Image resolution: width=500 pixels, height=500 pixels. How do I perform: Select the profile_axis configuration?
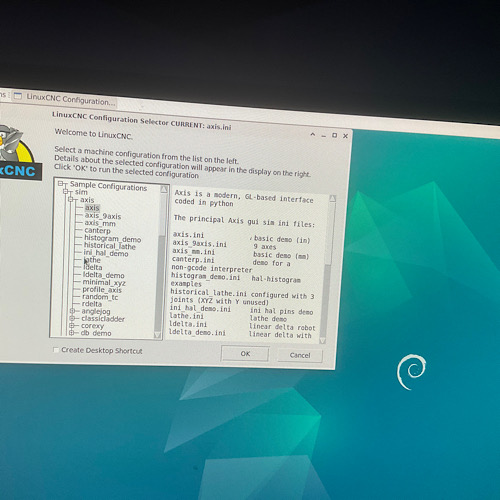[x=102, y=290]
